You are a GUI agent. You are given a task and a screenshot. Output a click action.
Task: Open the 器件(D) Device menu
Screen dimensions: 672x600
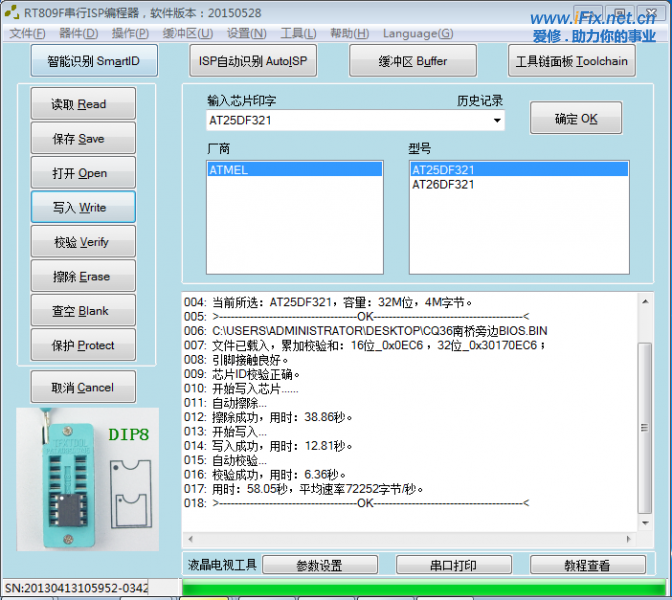[78, 33]
